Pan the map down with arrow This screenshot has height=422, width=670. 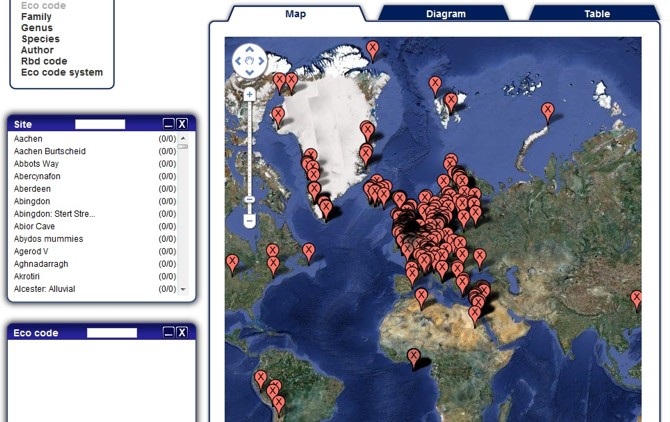click(x=250, y=72)
